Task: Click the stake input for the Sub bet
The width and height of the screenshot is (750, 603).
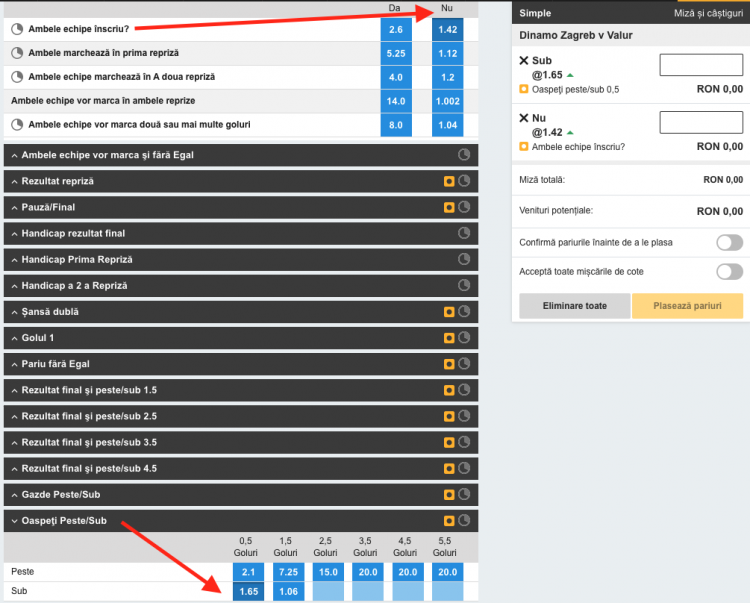Action: click(701, 66)
